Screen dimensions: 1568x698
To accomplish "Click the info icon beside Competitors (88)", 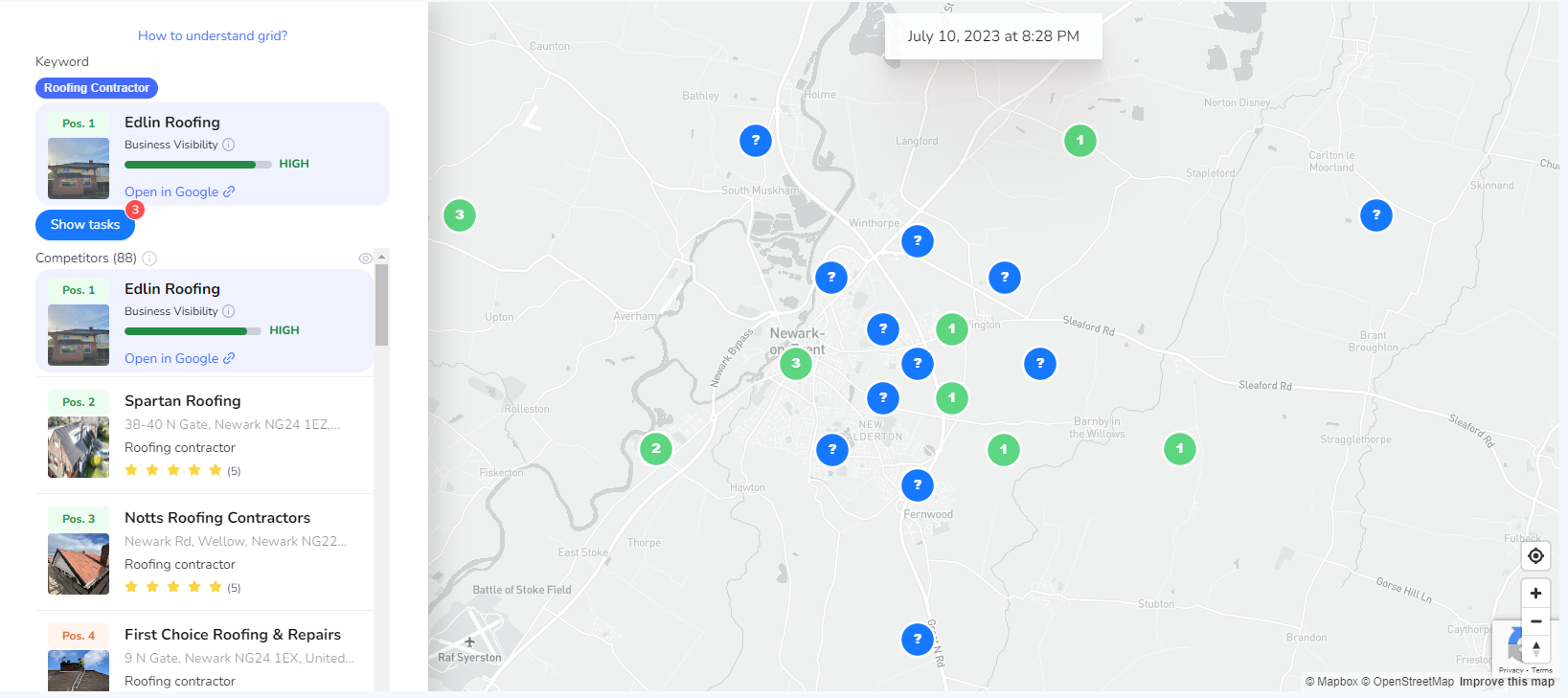I will point(149,258).
